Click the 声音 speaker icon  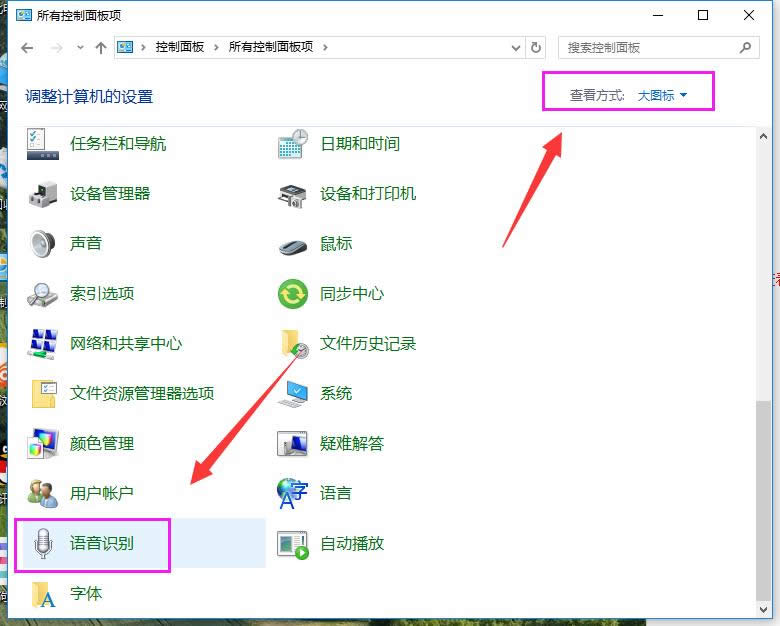pyautogui.click(x=42, y=244)
